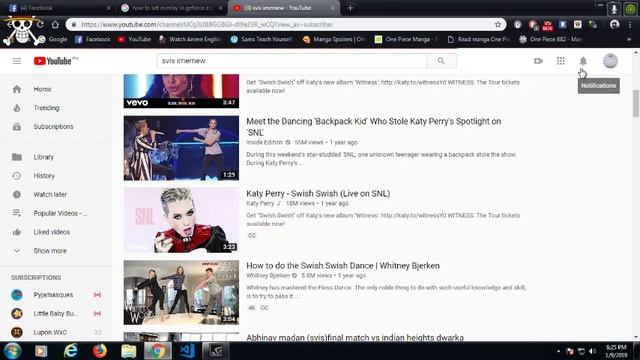Open the create video camera icon
Screen dimensions: 640x360
[x=538, y=61]
